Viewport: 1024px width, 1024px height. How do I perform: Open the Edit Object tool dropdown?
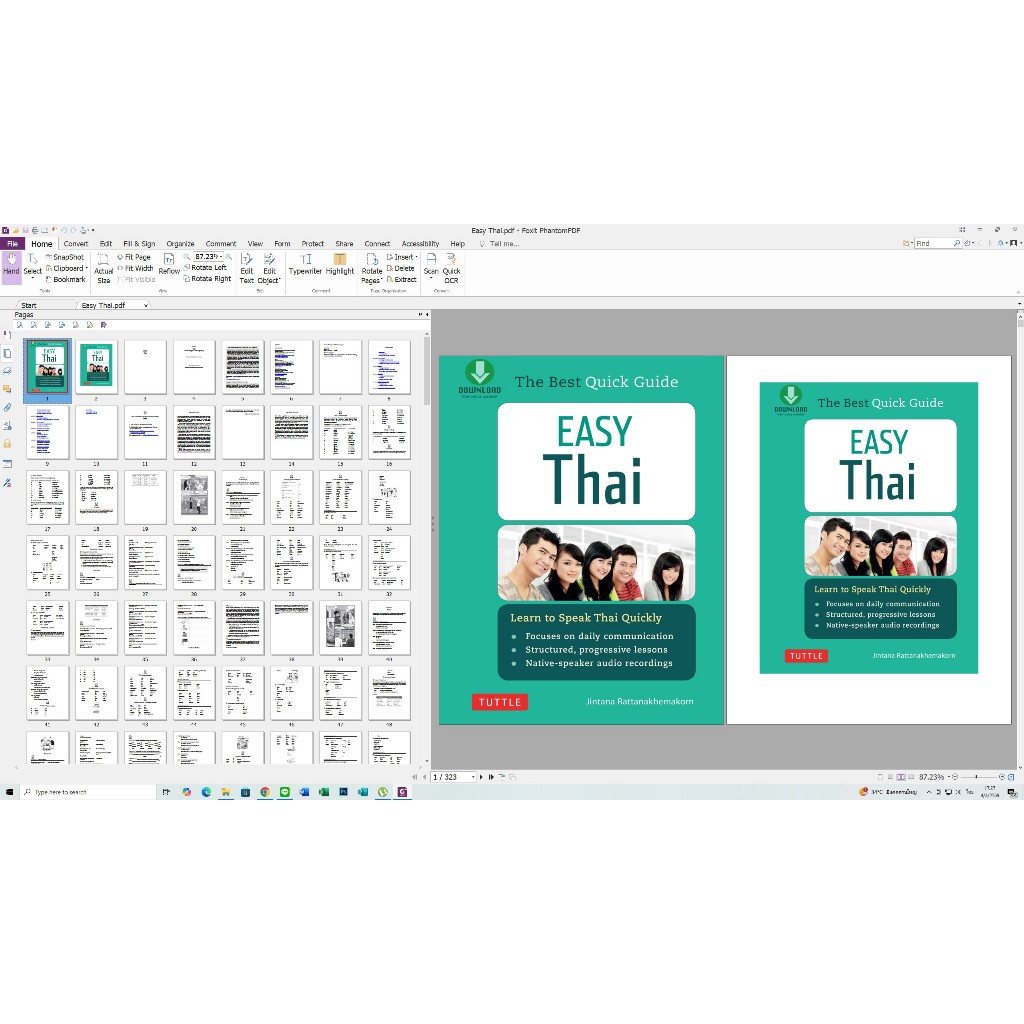(x=269, y=268)
